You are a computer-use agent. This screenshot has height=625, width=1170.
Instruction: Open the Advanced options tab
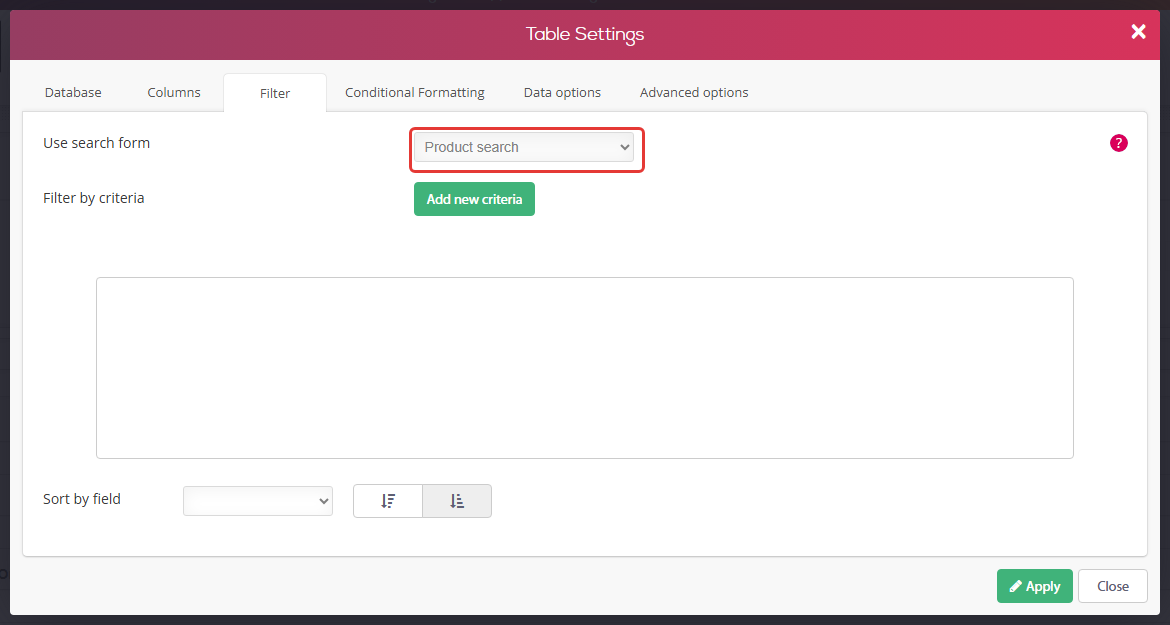694,92
